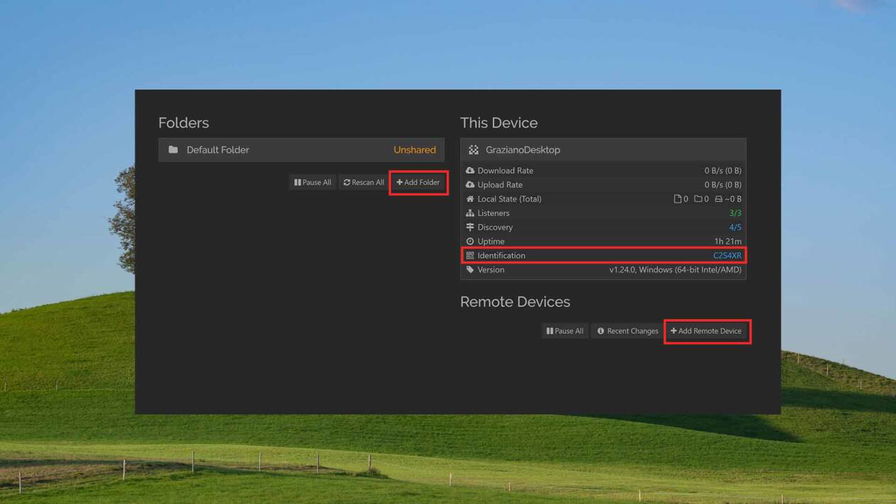Click the Local State home icon

pos(470,199)
